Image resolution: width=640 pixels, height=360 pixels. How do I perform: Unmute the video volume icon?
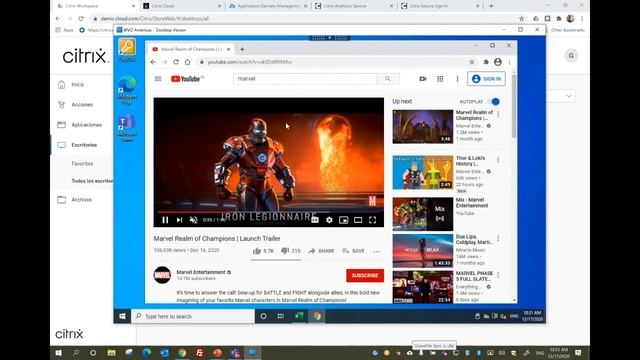pyautogui.click(x=193, y=220)
